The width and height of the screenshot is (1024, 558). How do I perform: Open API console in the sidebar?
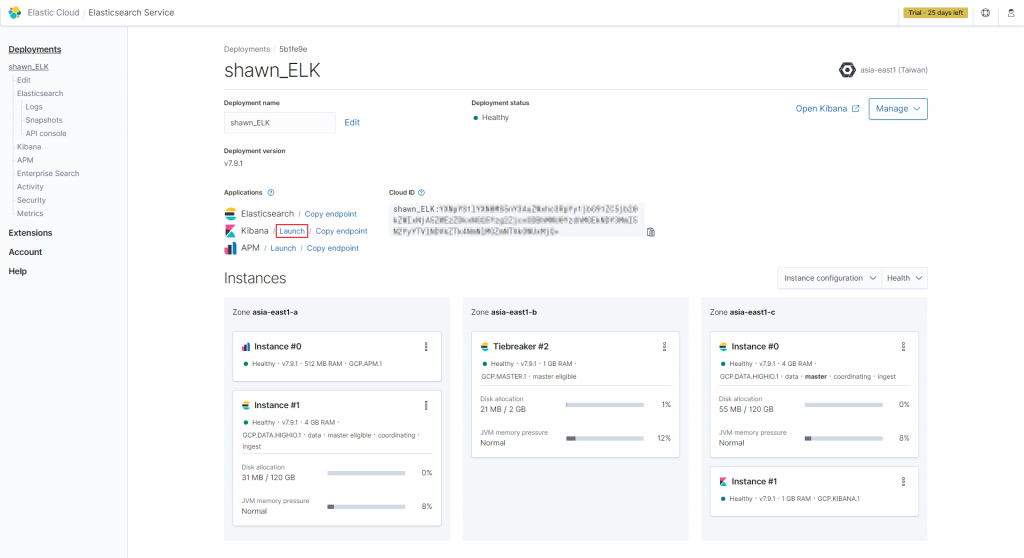[46, 133]
